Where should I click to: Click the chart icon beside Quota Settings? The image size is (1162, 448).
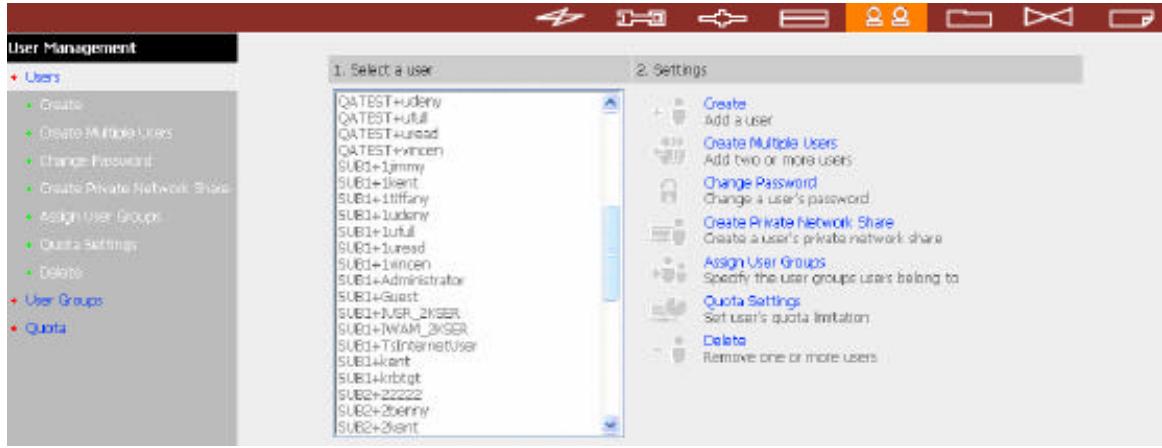[670, 309]
